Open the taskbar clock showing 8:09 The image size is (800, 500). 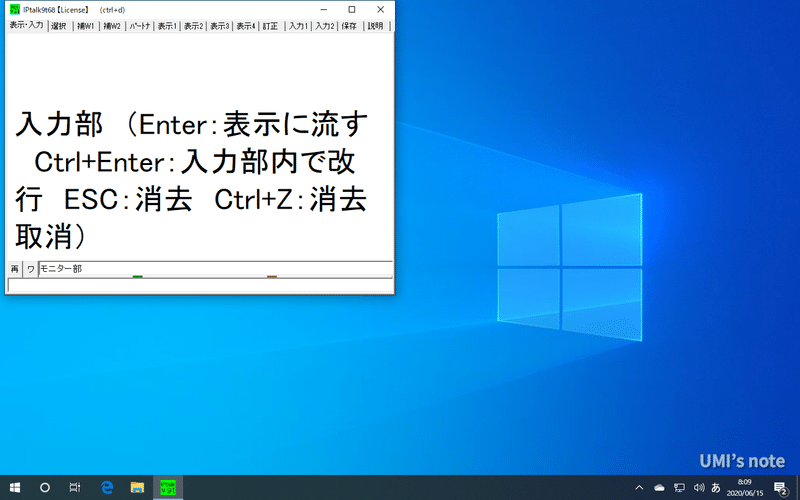(x=744, y=488)
